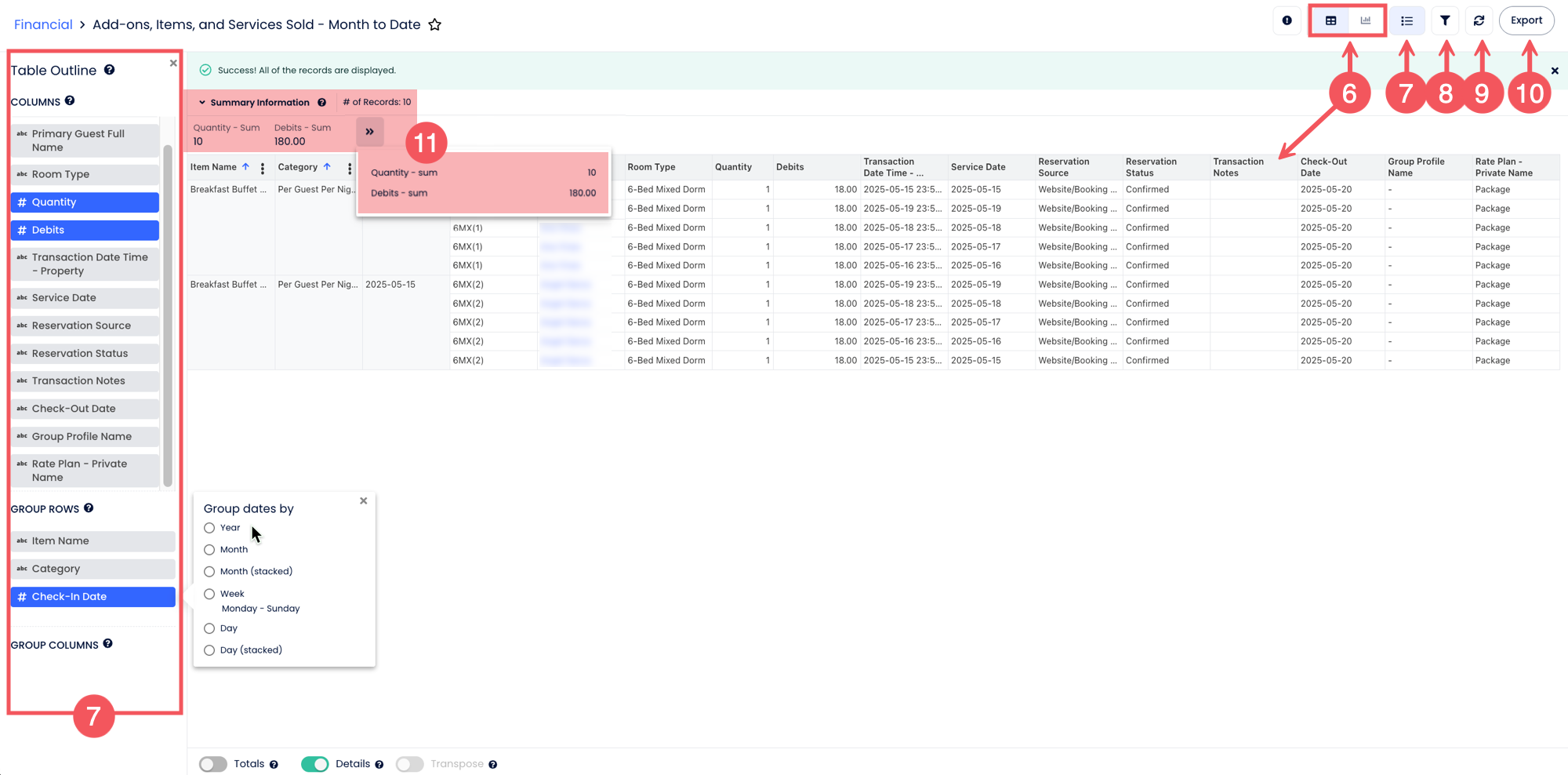
Task: Expand summary with double-arrow button
Action: pos(369,132)
